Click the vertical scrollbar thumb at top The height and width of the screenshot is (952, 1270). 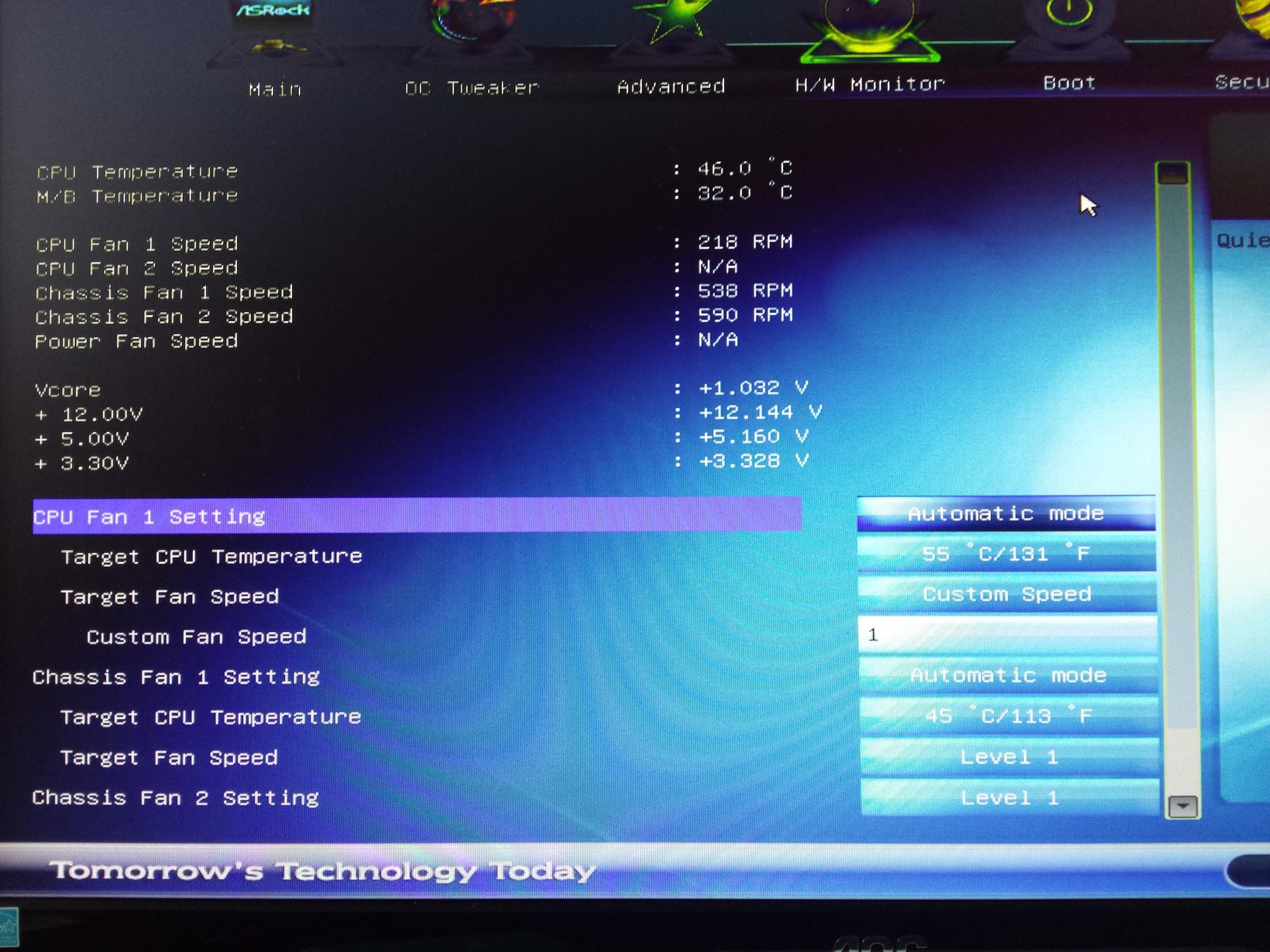coord(1172,173)
